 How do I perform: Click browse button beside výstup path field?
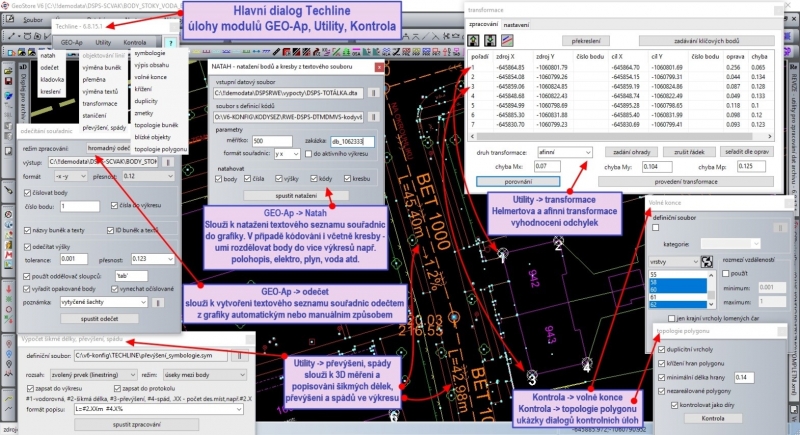168,162
